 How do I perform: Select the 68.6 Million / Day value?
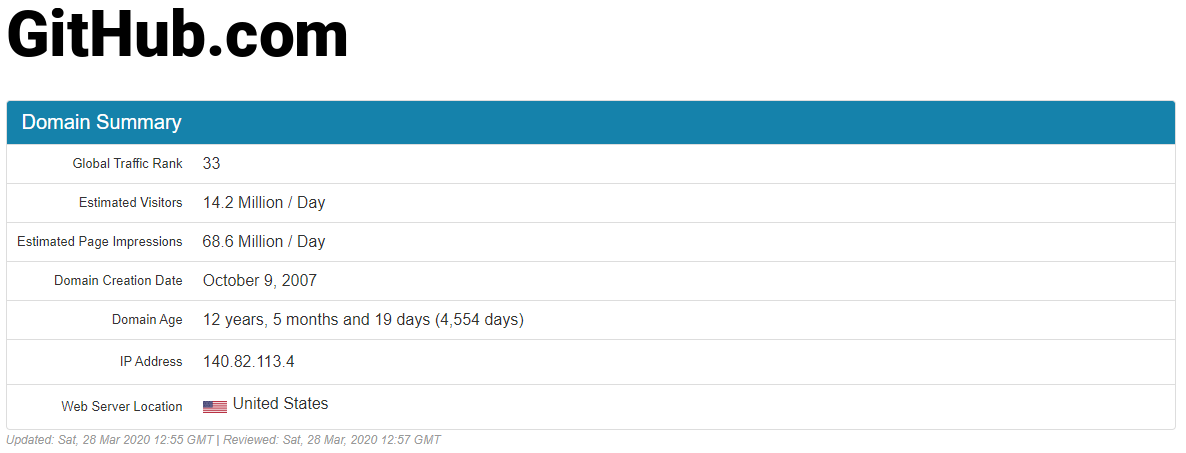click(264, 242)
